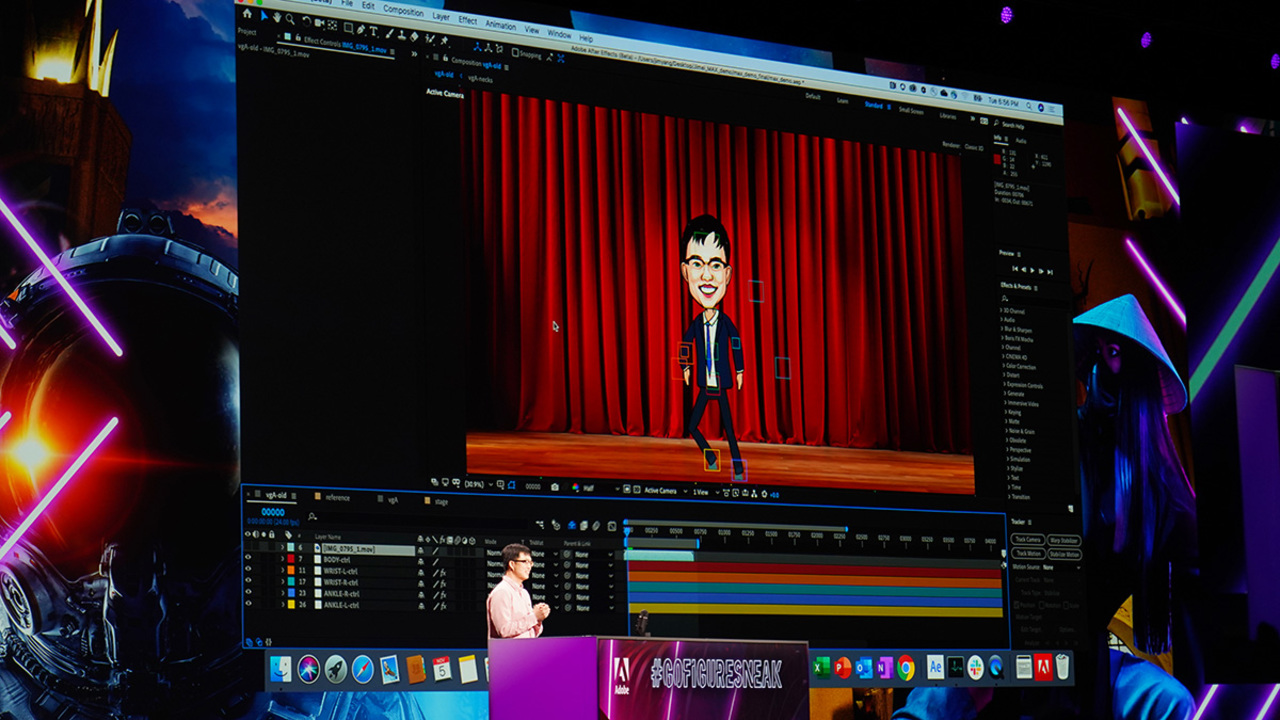The image size is (1280, 720).
Task: Switch to the Standard workspace
Action: pyautogui.click(x=874, y=105)
